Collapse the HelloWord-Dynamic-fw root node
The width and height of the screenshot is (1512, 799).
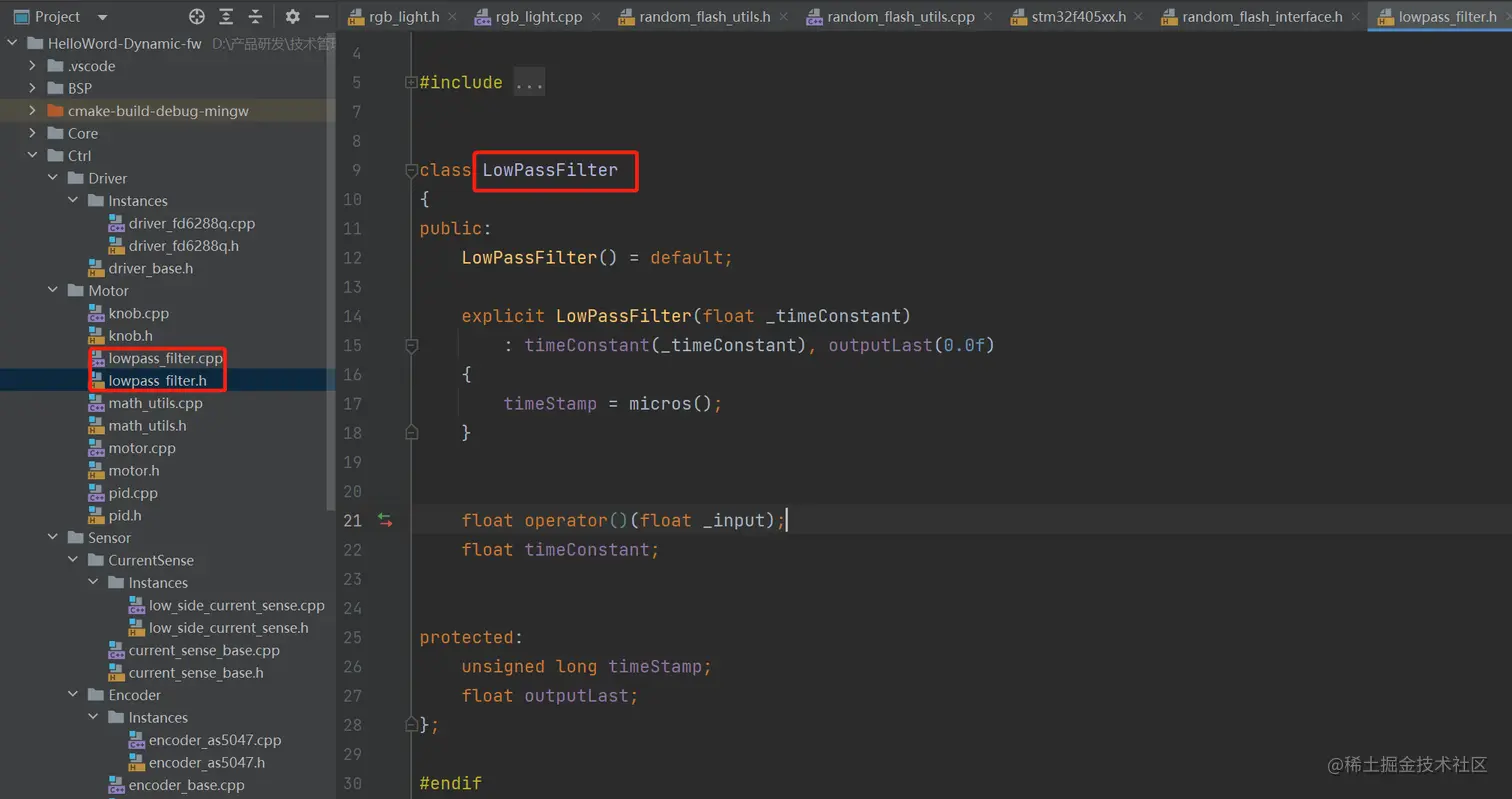(x=12, y=44)
